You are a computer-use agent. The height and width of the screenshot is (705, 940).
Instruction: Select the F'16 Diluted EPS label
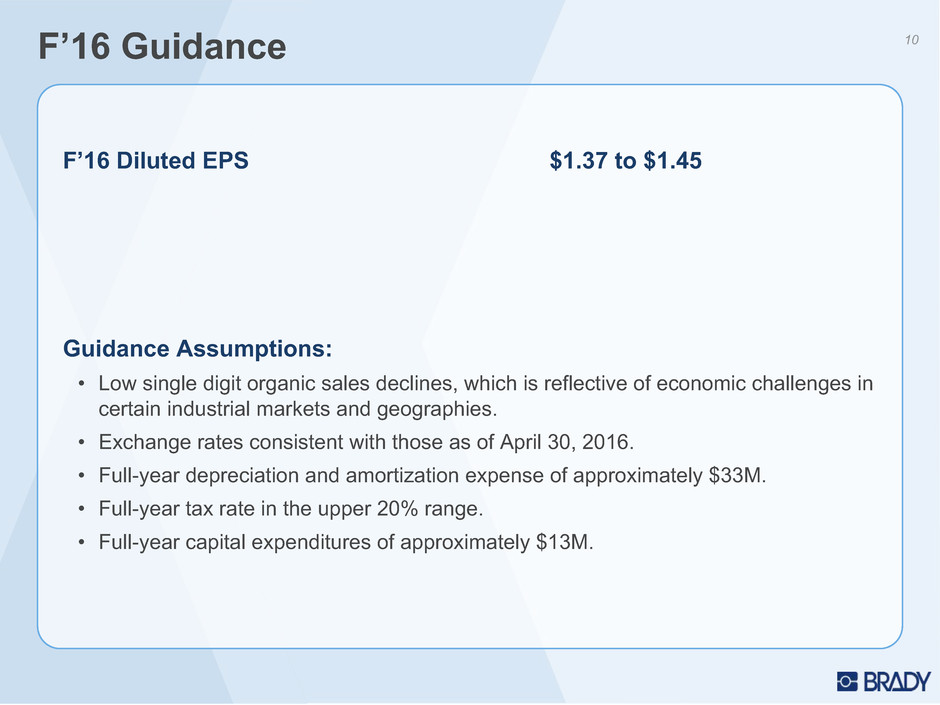coord(156,161)
